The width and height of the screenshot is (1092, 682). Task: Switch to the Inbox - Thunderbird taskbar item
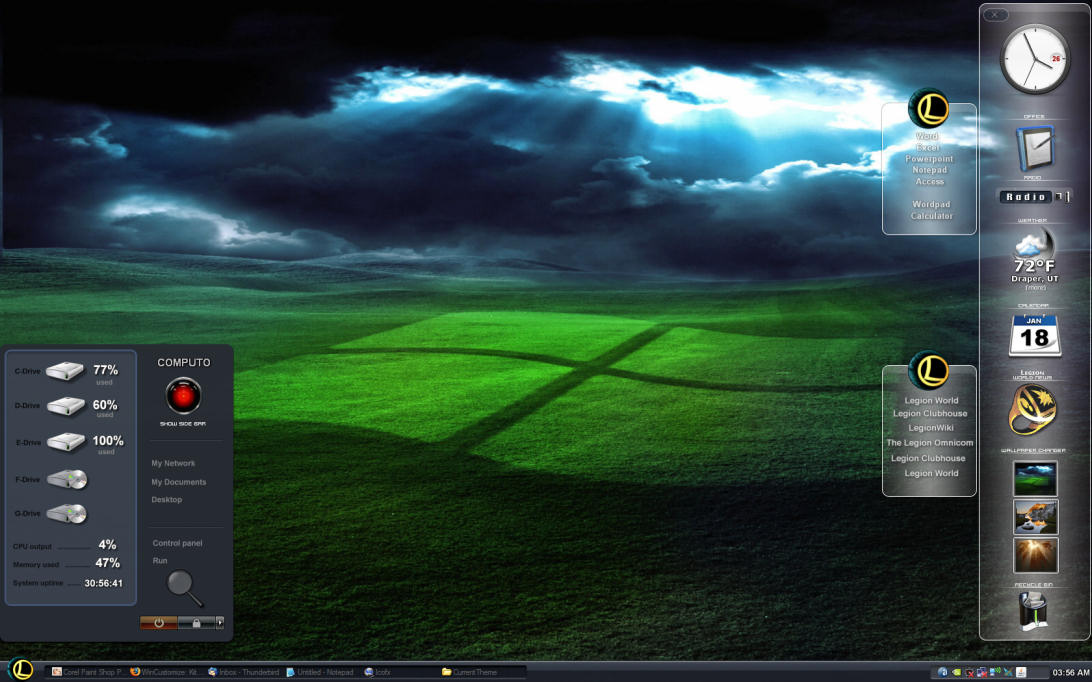[x=244, y=672]
